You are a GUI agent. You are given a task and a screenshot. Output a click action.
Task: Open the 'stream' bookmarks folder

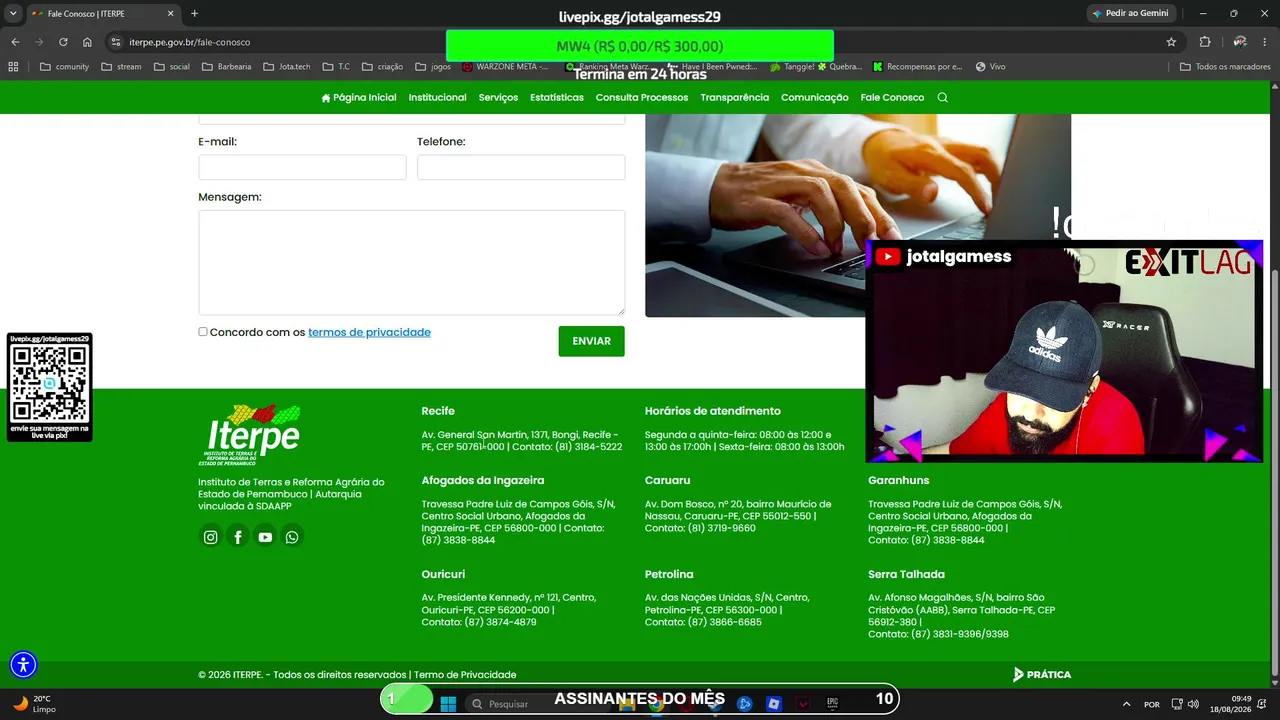tap(121, 67)
